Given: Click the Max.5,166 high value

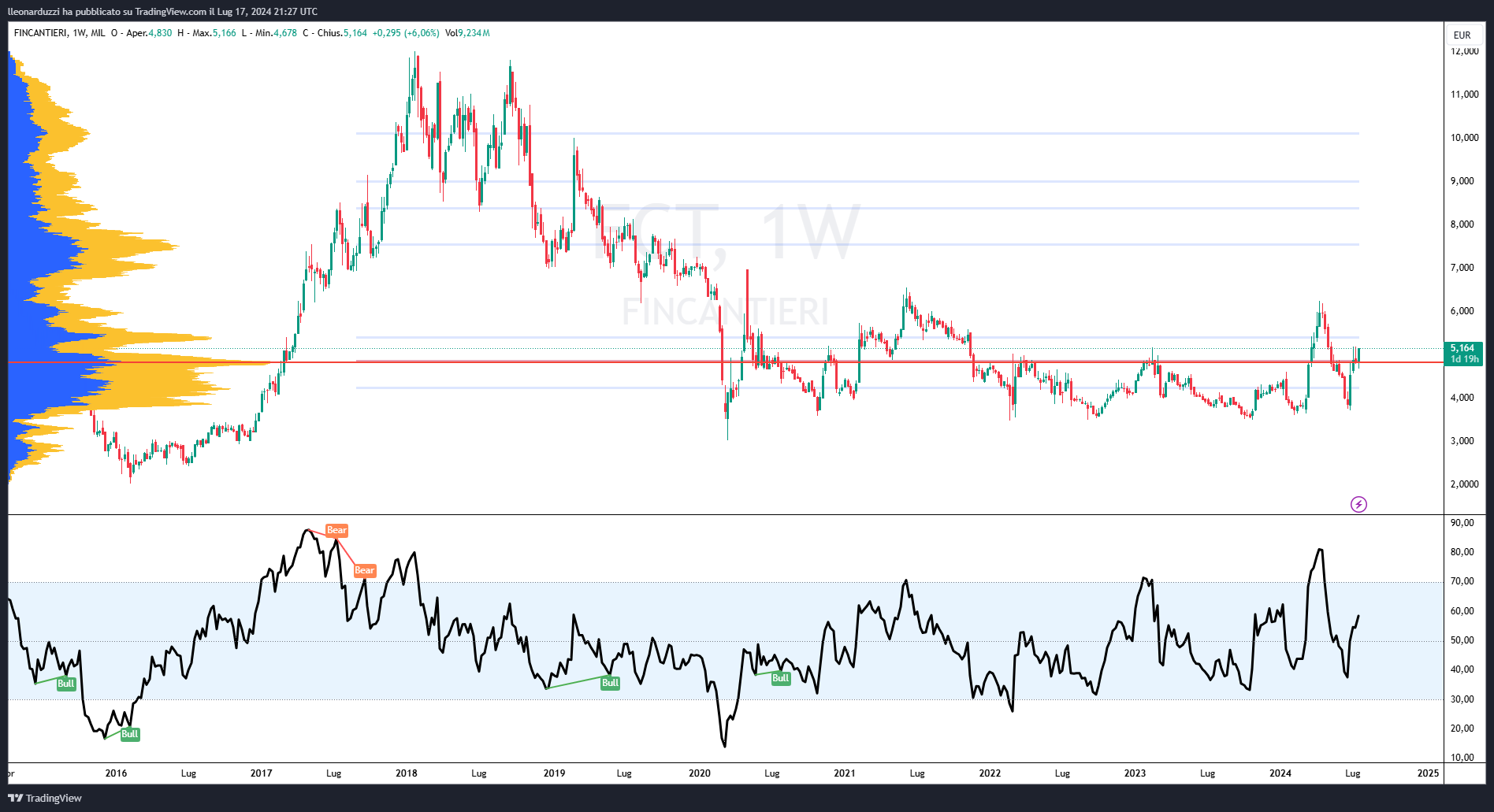Looking at the screenshot, I should click(x=214, y=33).
